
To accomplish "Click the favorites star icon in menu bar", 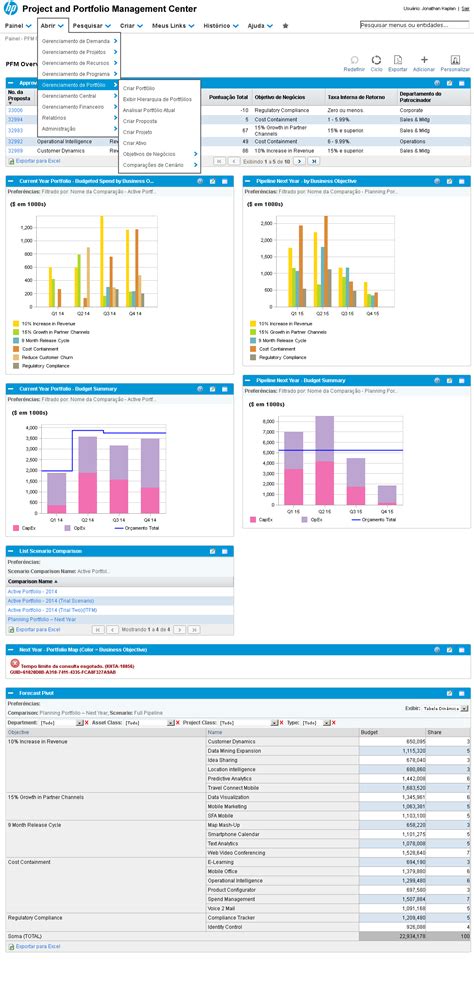I will [x=286, y=26].
